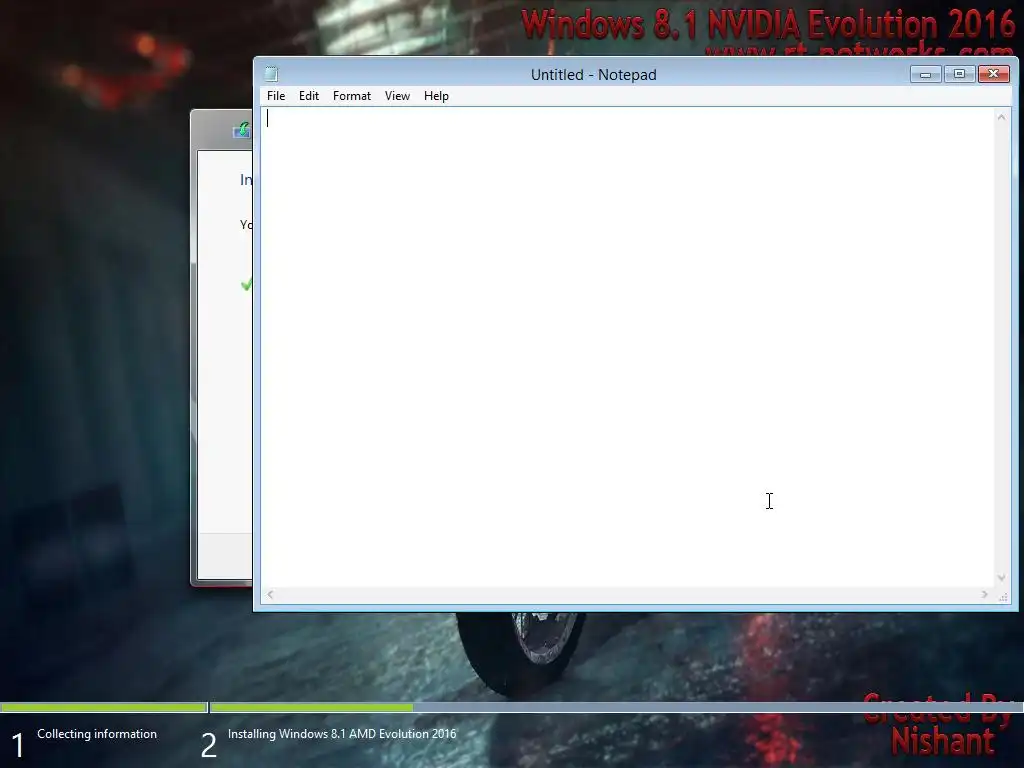Close the Untitled Notepad window
Screen dimensions: 1024x768
[993, 74]
